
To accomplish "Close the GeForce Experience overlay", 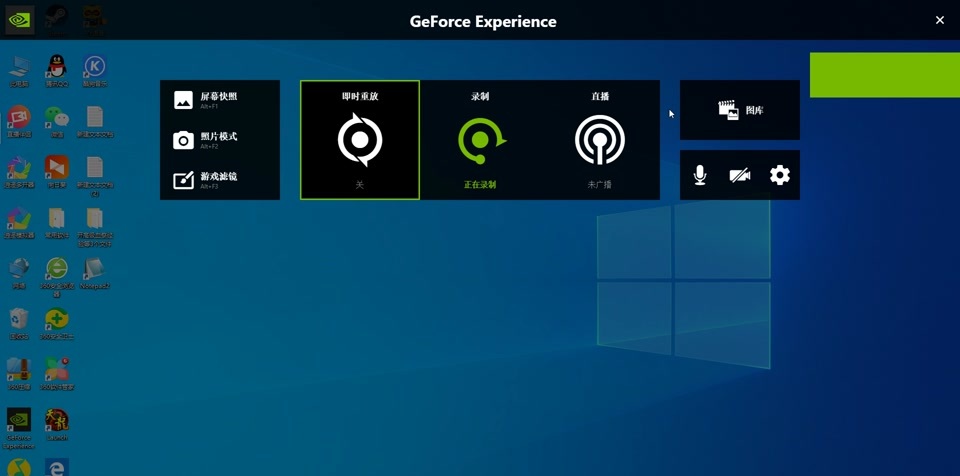I will coord(939,20).
